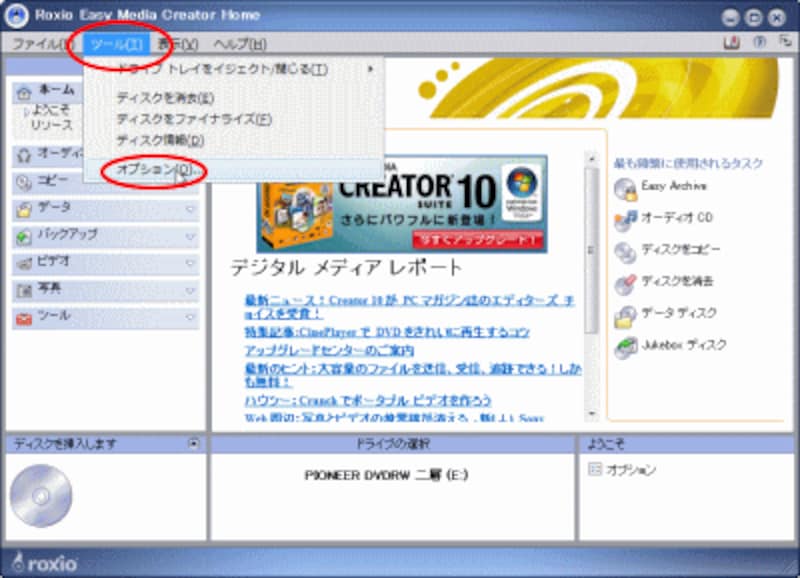Click the scroll down arrow of content pane
Screen dimensions: 800x578
tap(592, 413)
